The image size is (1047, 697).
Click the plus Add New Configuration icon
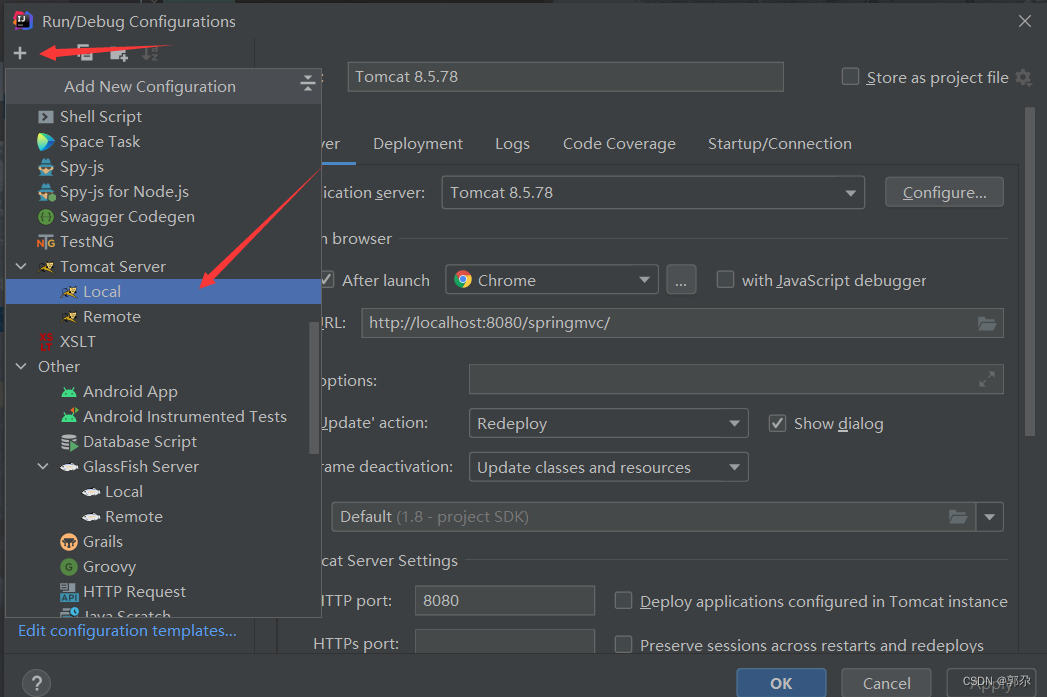click(20, 53)
